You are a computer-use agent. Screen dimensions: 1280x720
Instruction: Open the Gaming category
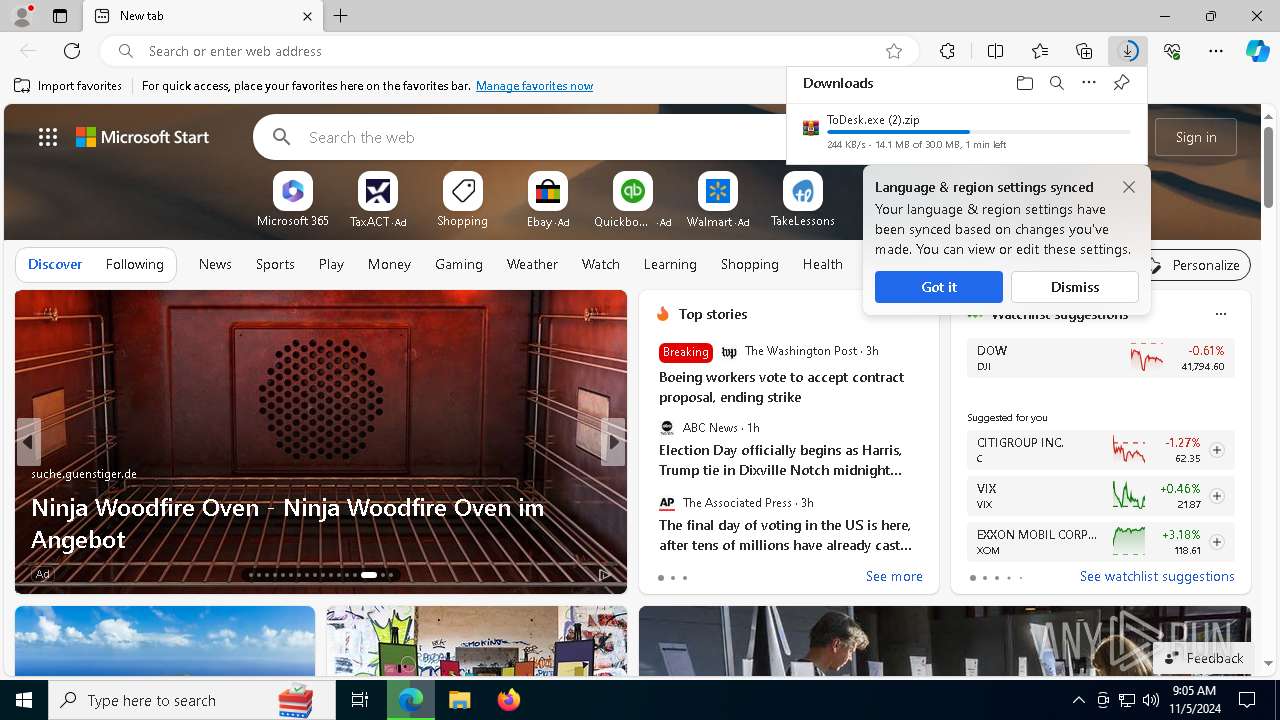point(459,264)
